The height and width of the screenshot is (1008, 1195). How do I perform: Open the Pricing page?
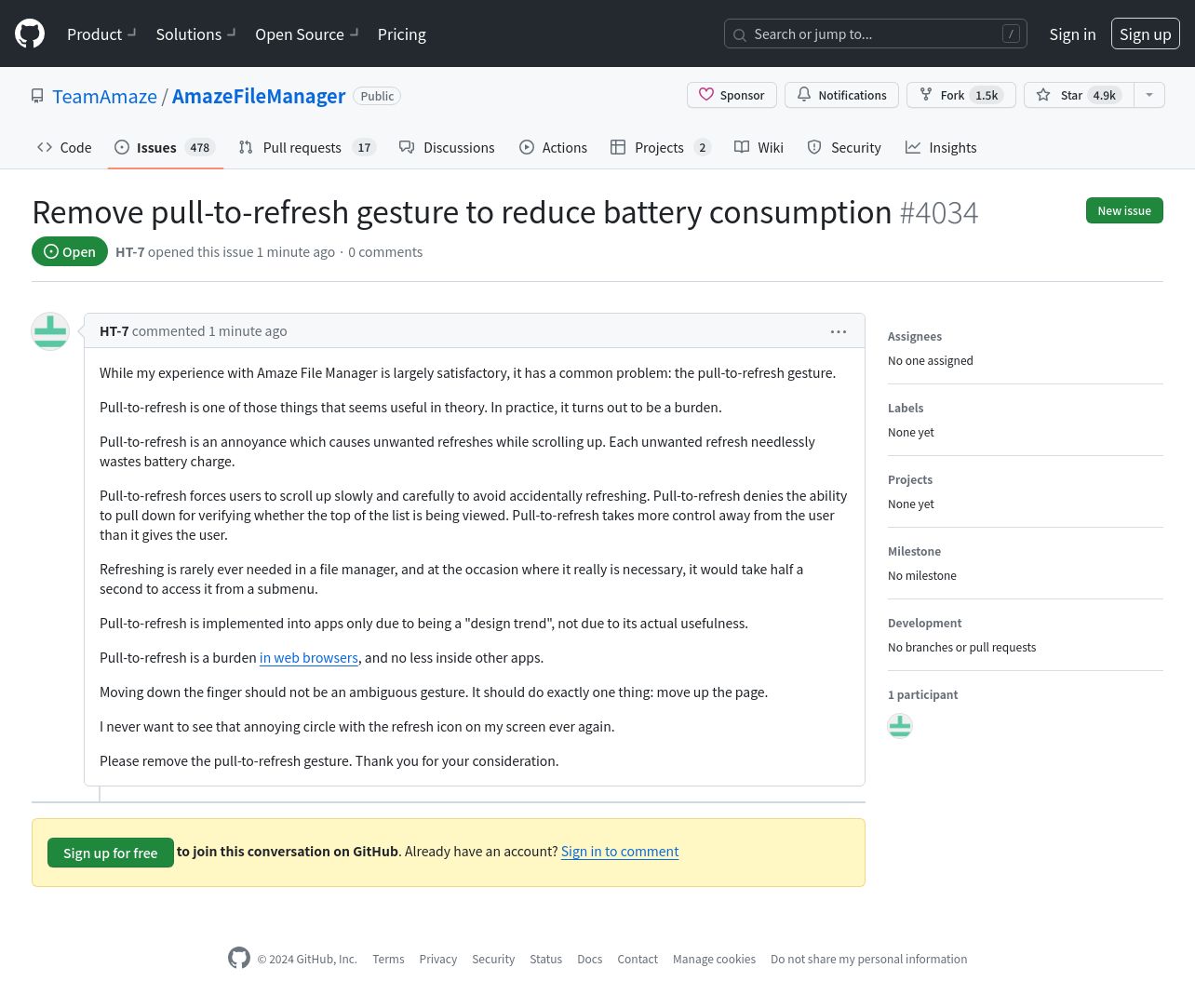point(402,34)
